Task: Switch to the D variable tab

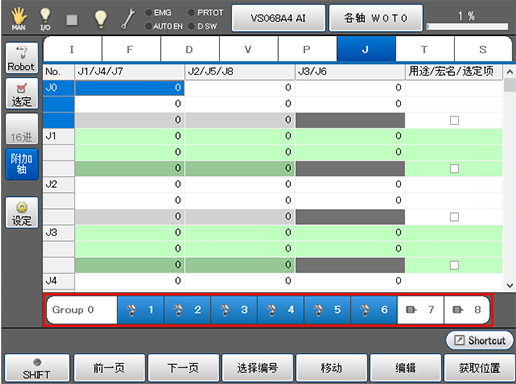Action: (190, 49)
